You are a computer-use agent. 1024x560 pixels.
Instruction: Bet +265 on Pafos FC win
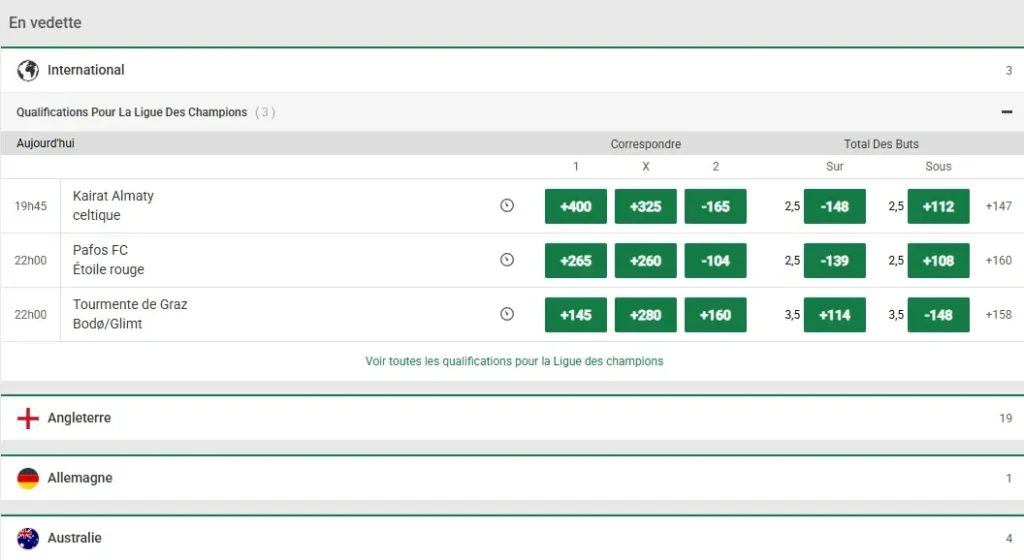click(x=575, y=260)
